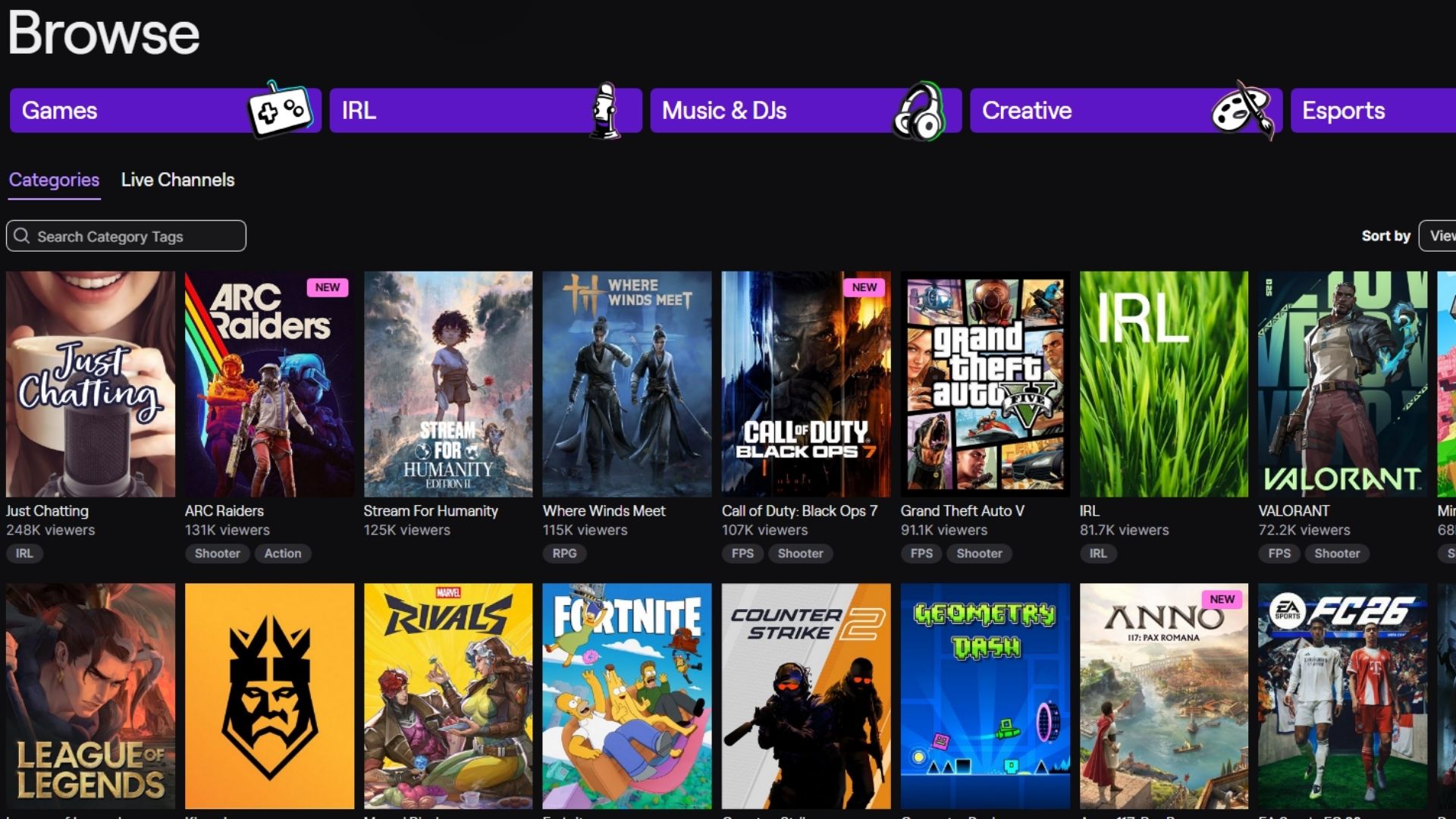Click the Action tag under ARC Raiders
1456x819 pixels.
(282, 554)
